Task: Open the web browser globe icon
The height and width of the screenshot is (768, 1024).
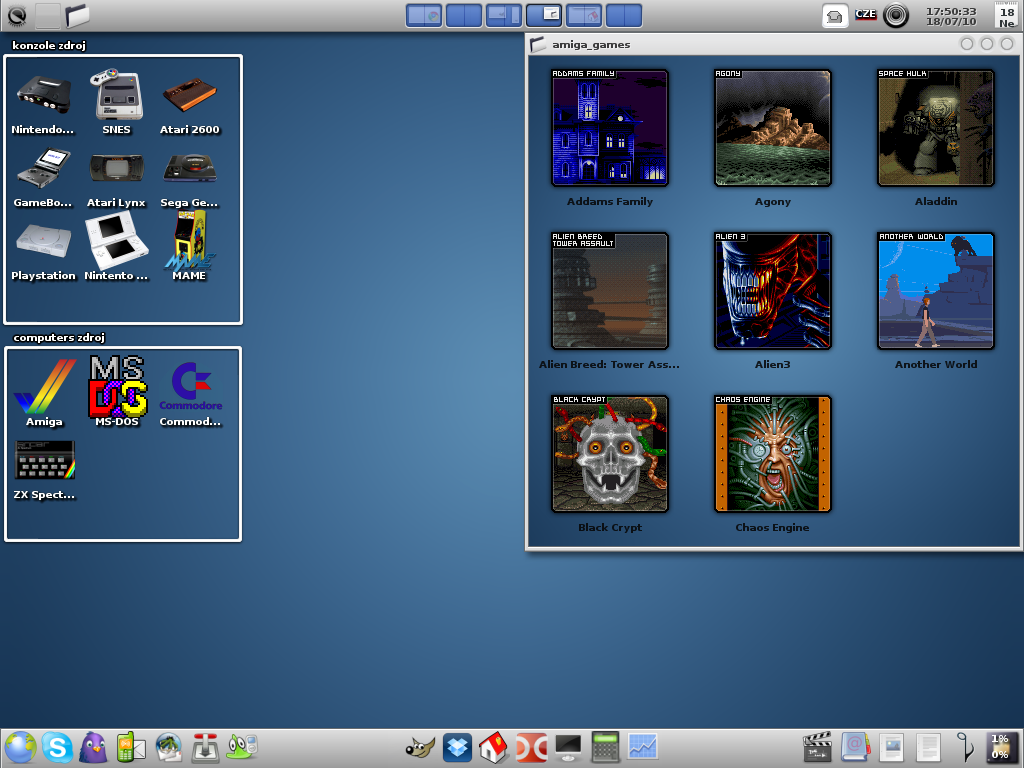Action: 20,747
